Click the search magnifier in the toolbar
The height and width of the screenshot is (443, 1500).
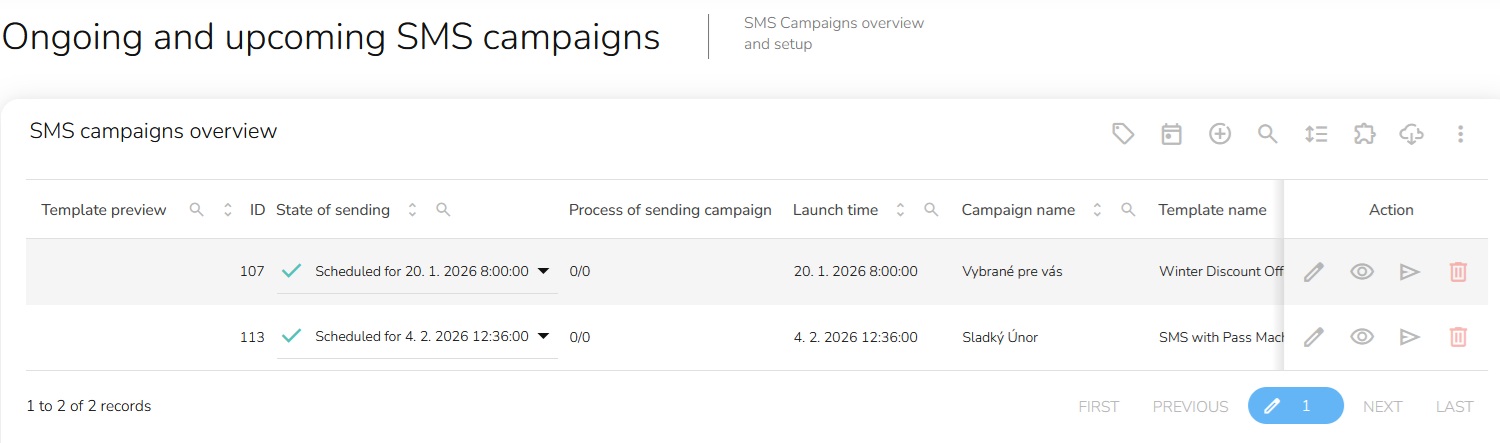1267,134
